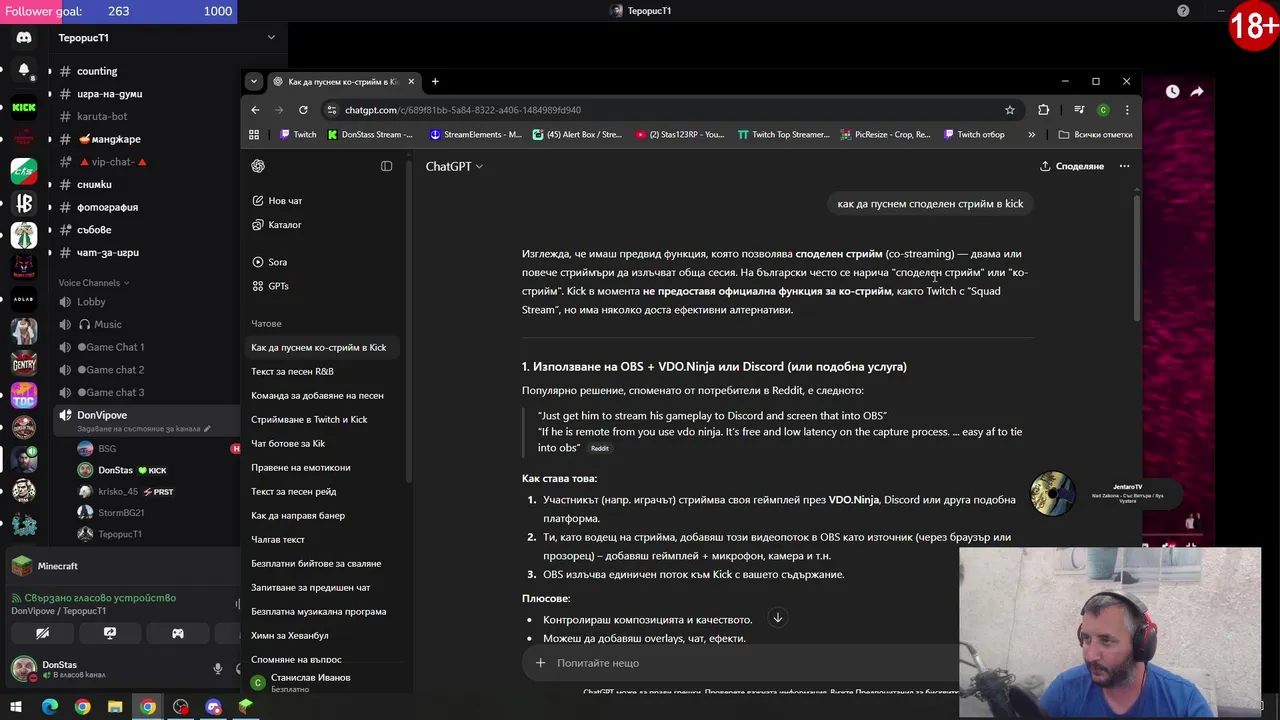
Task: Share your screen in Discord voice panel
Action: [110, 633]
